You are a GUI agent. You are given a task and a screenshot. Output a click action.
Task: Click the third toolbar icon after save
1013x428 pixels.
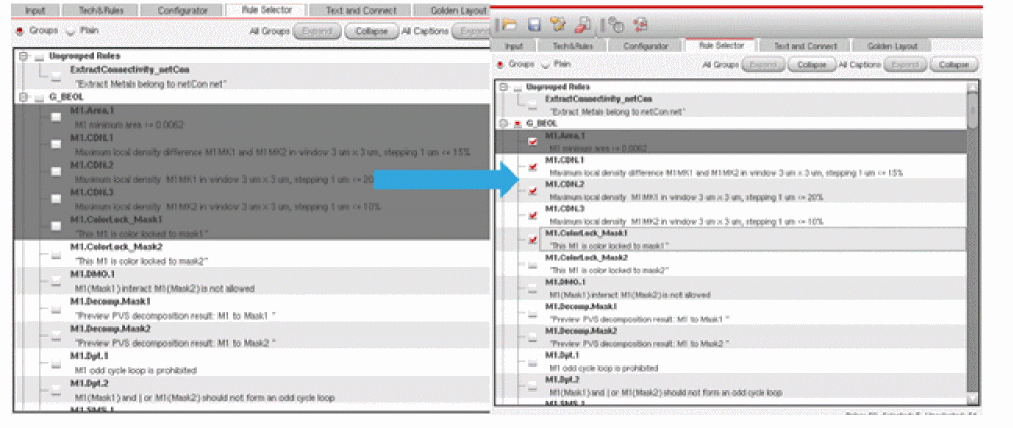[x=556, y=23]
